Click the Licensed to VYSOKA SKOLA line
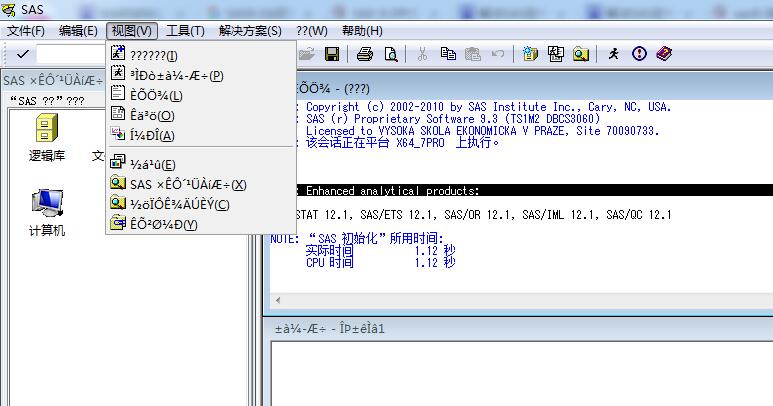Image resolution: width=773 pixels, height=406 pixels. (x=482, y=131)
